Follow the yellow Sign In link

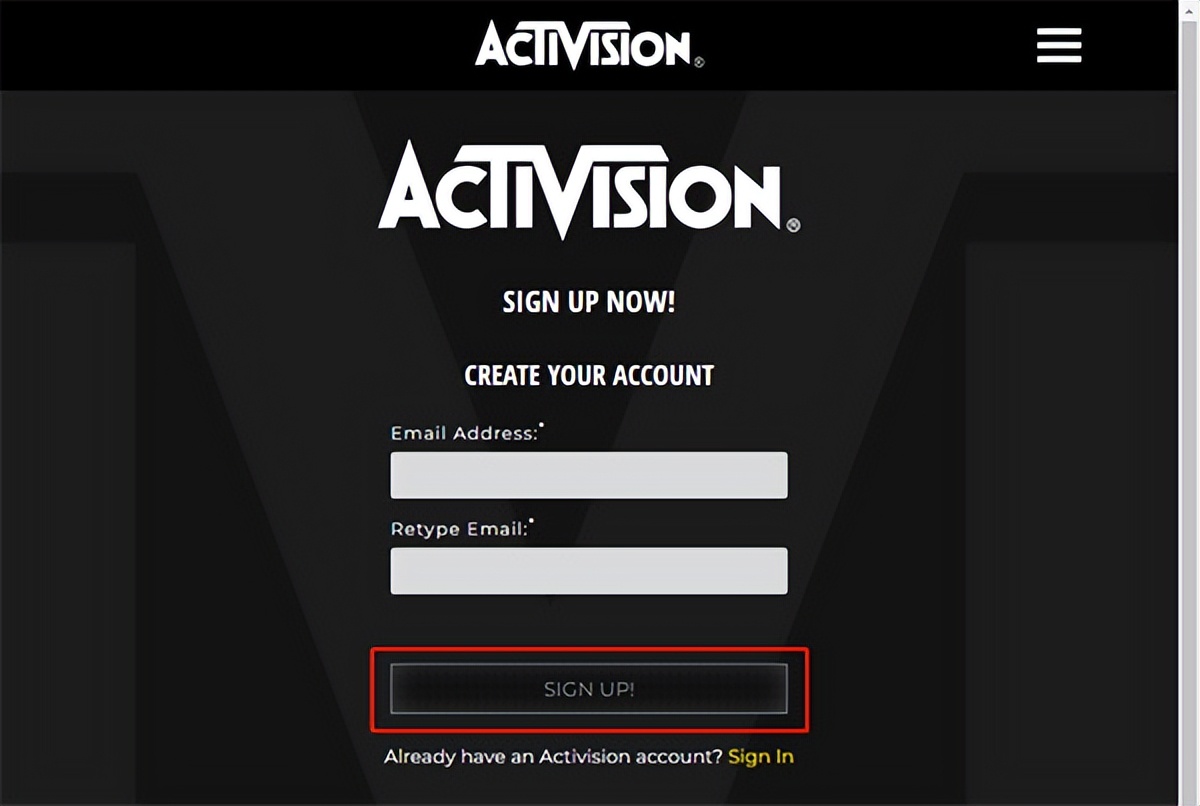(x=761, y=756)
